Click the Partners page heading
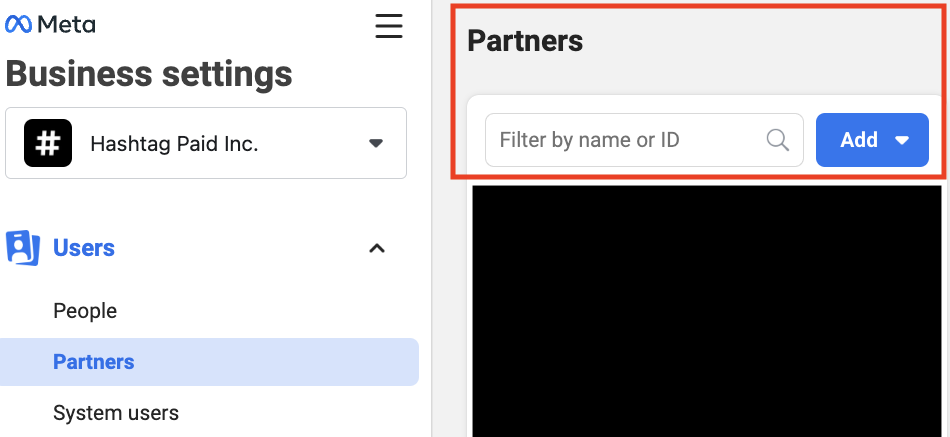 (x=525, y=41)
